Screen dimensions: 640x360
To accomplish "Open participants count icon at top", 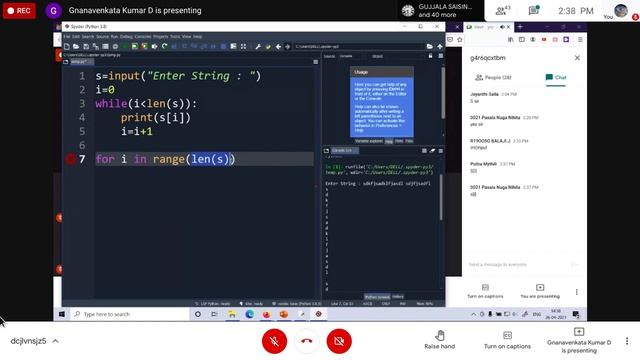I will [502, 11].
